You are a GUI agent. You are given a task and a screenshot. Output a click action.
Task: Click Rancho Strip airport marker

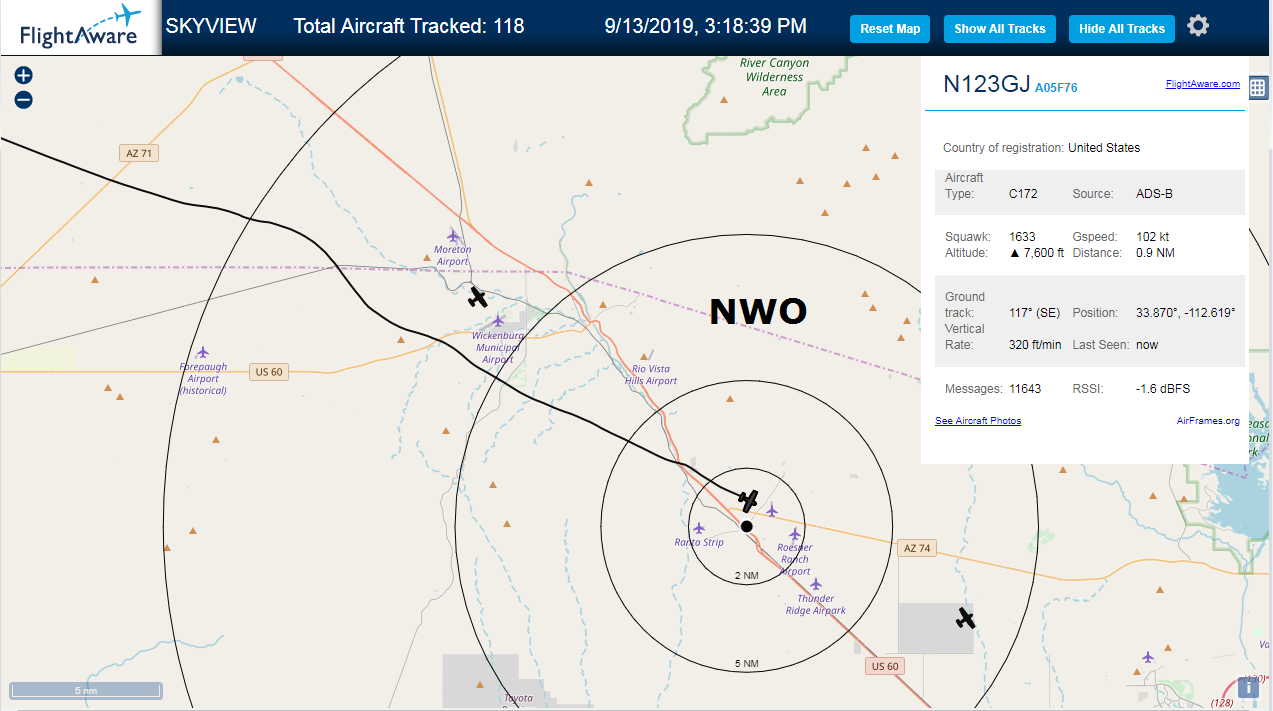click(x=699, y=528)
